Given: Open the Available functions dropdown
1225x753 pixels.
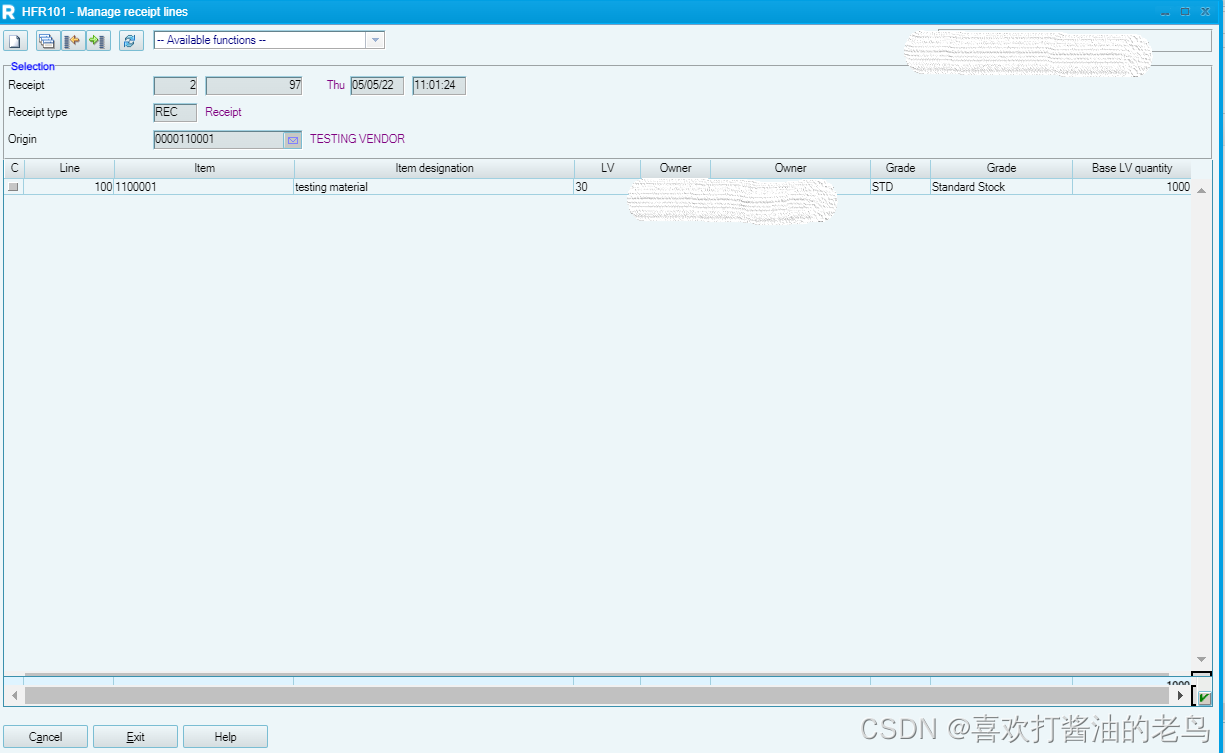Looking at the screenshot, I should click(x=375, y=40).
